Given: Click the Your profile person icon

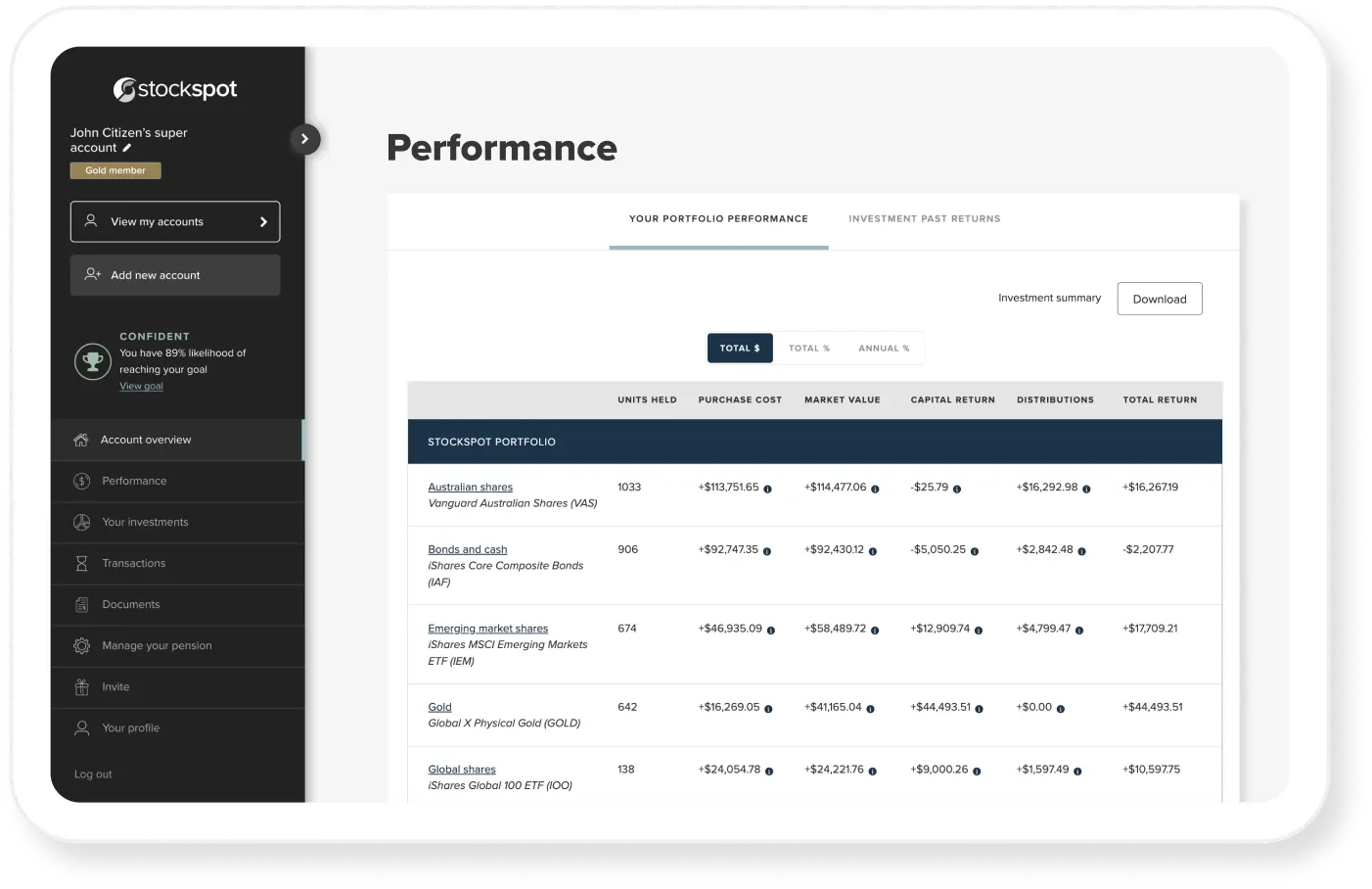Looking at the screenshot, I should click(80, 727).
